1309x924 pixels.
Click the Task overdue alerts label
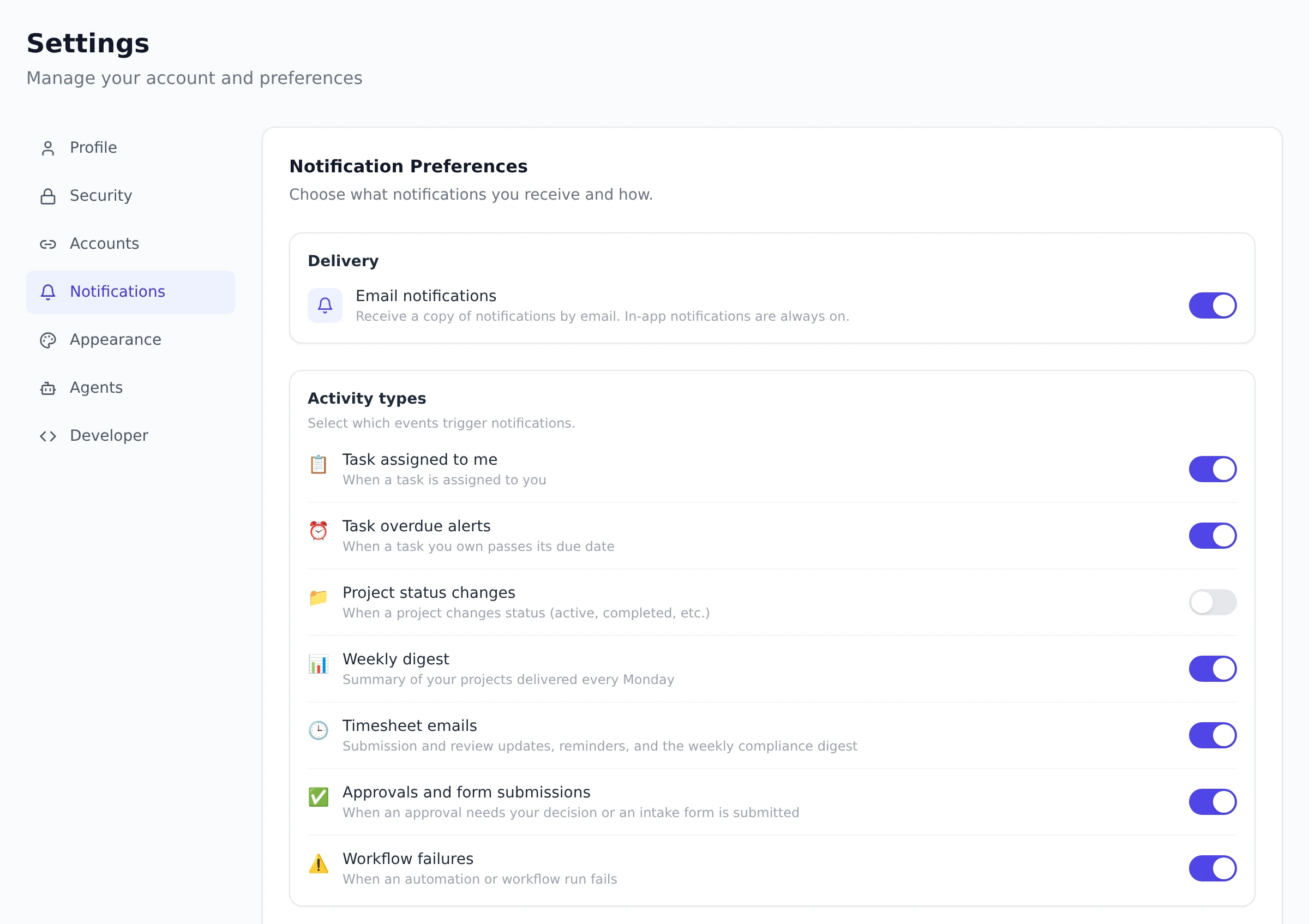pyautogui.click(x=416, y=526)
